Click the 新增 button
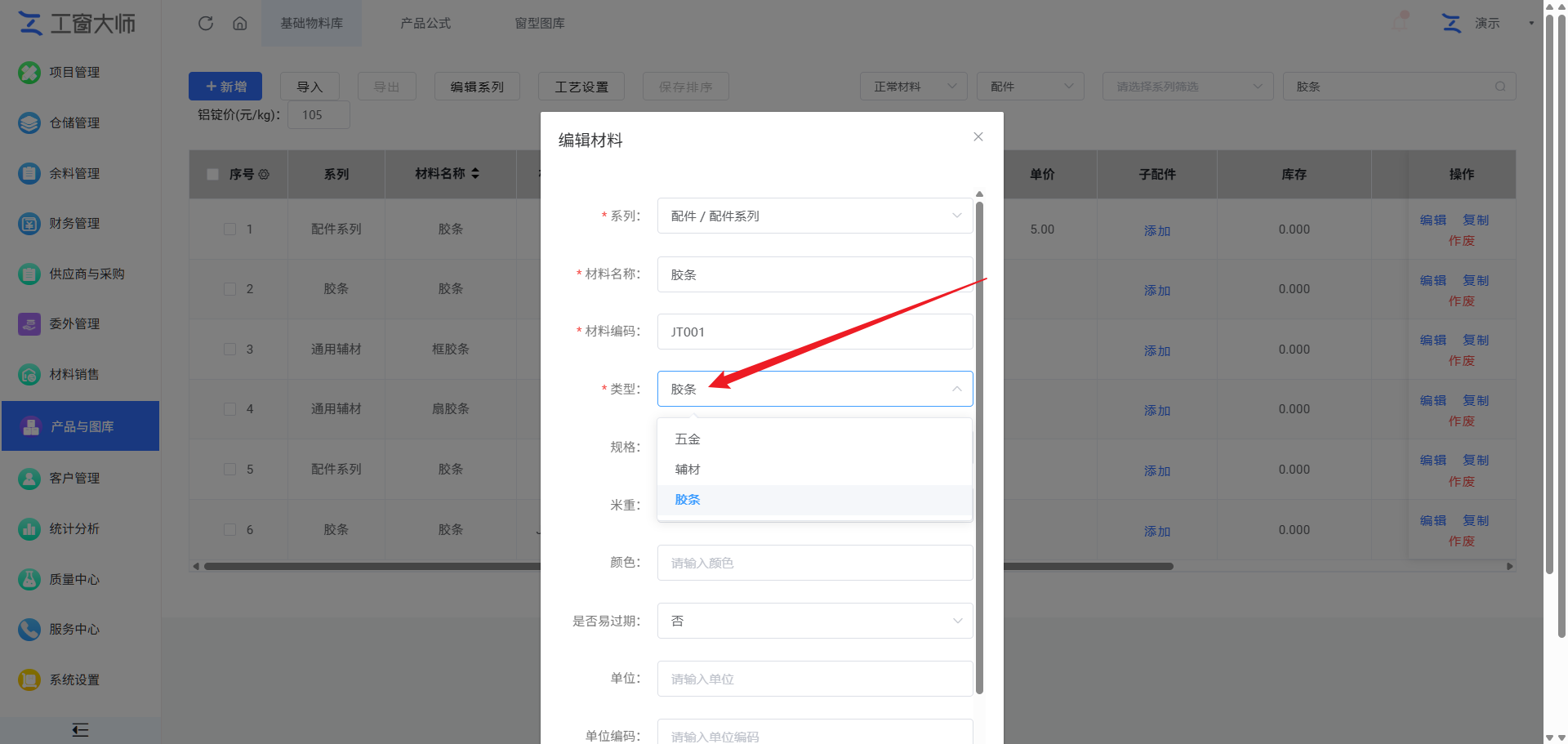This screenshot has height=744, width=1568. pos(225,87)
